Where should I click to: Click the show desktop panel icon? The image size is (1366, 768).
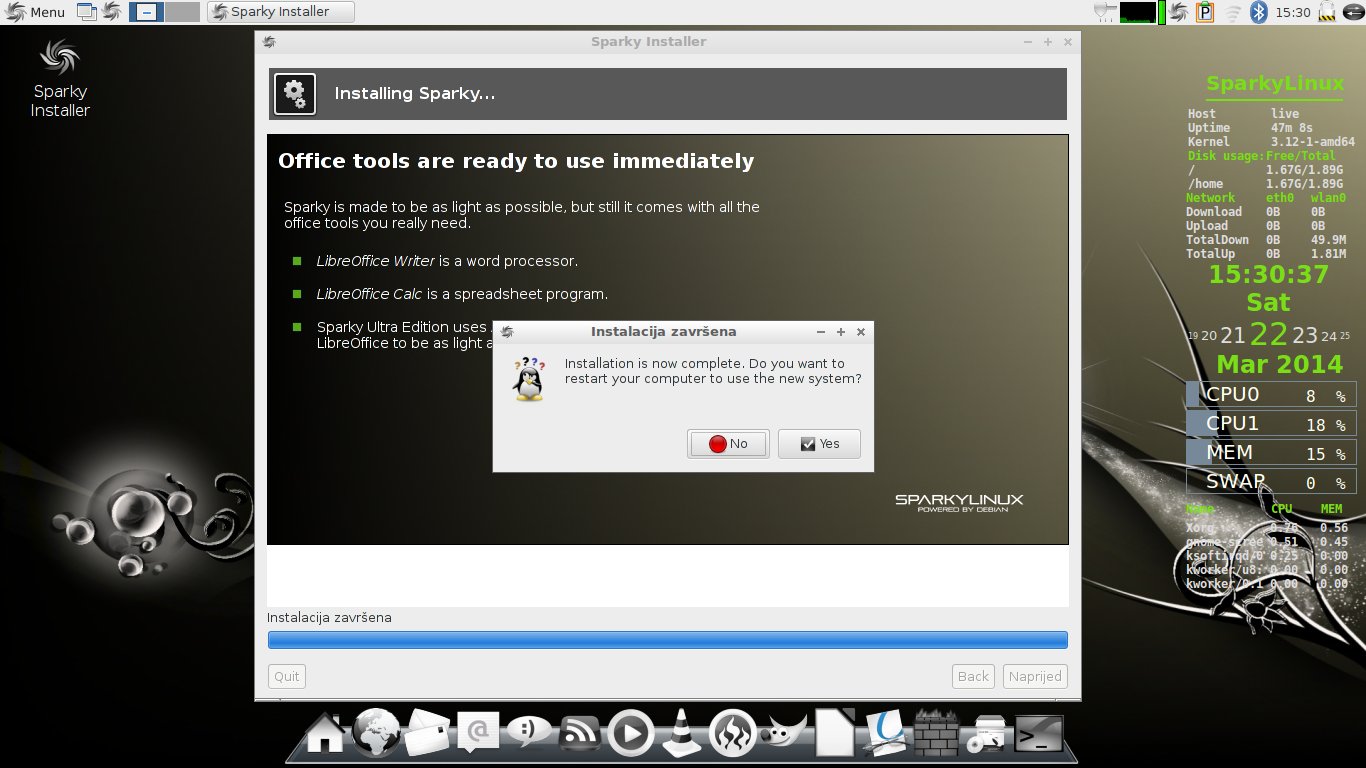88,12
